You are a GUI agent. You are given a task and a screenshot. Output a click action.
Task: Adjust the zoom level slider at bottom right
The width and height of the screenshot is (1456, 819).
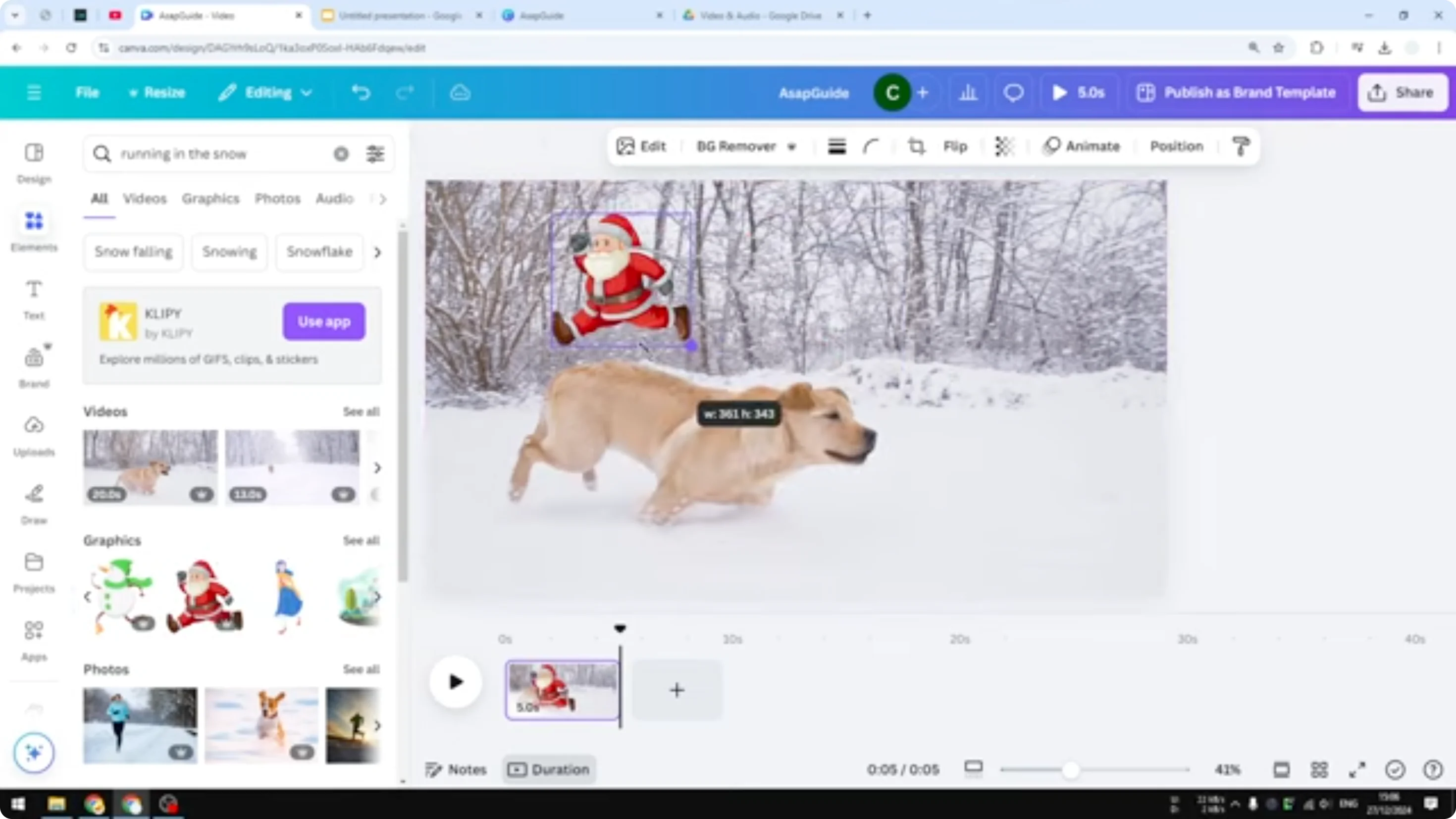[x=1071, y=769]
